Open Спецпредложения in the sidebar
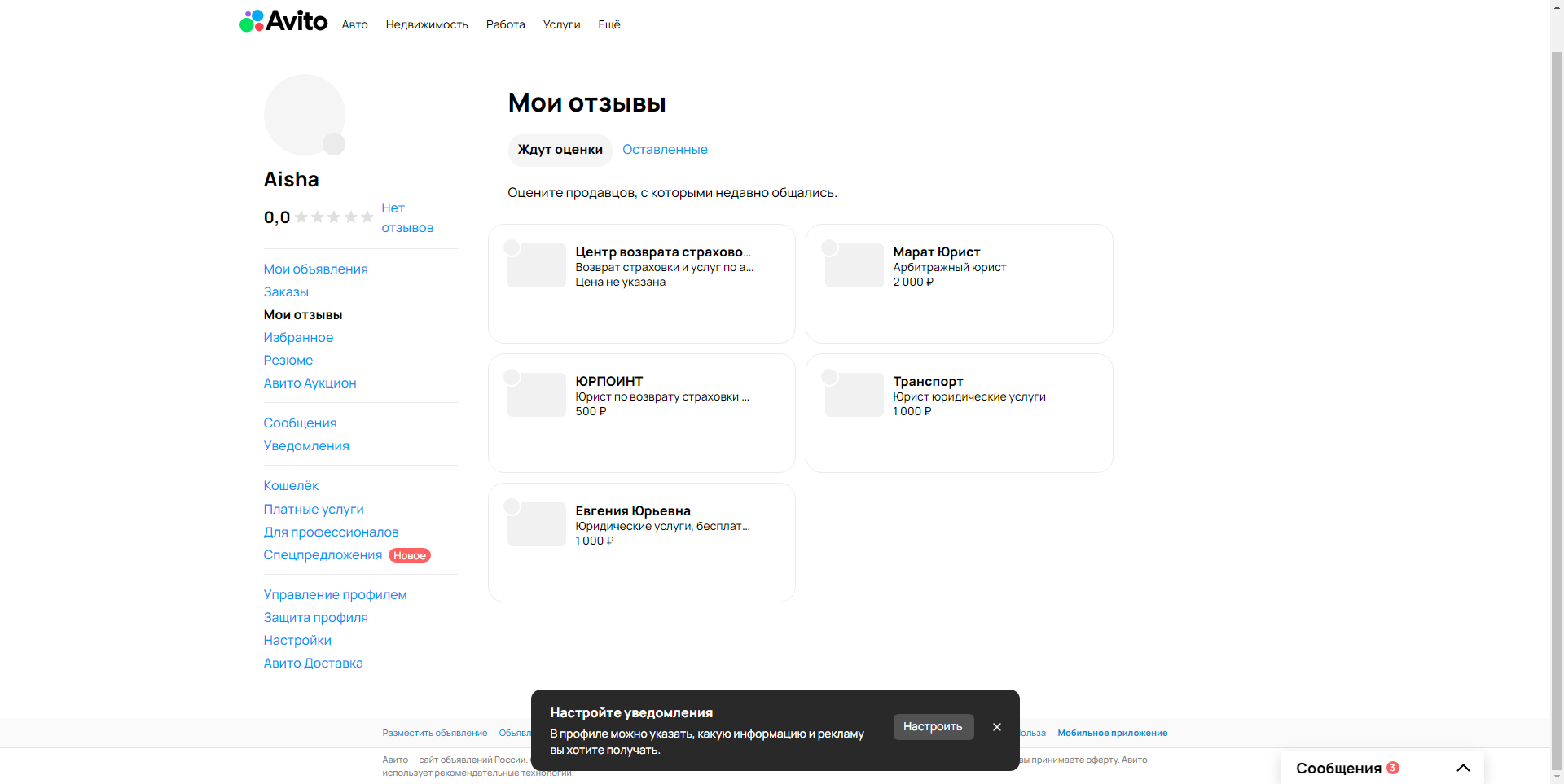The width and height of the screenshot is (1564, 784). tap(323, 555)
